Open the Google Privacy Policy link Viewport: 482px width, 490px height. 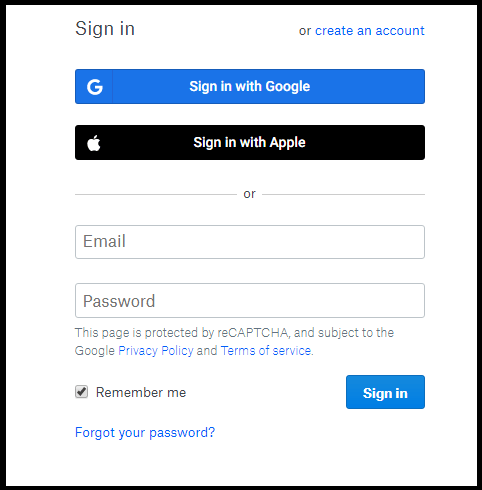pos(156,351)
